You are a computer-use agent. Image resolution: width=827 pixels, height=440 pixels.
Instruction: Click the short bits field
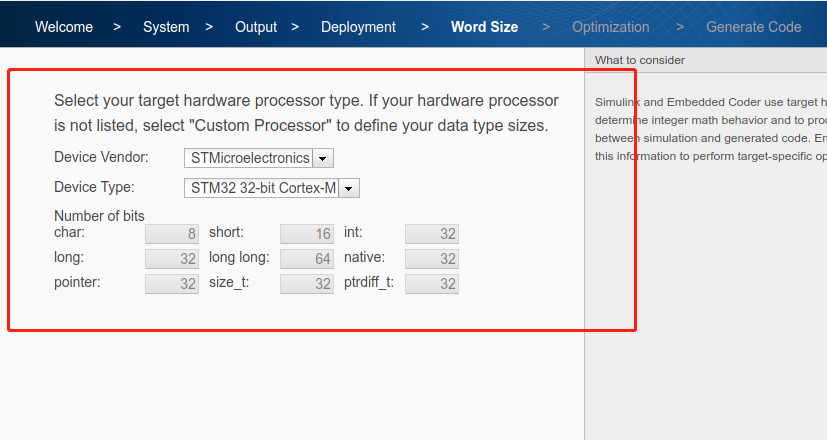pos(306,234)
